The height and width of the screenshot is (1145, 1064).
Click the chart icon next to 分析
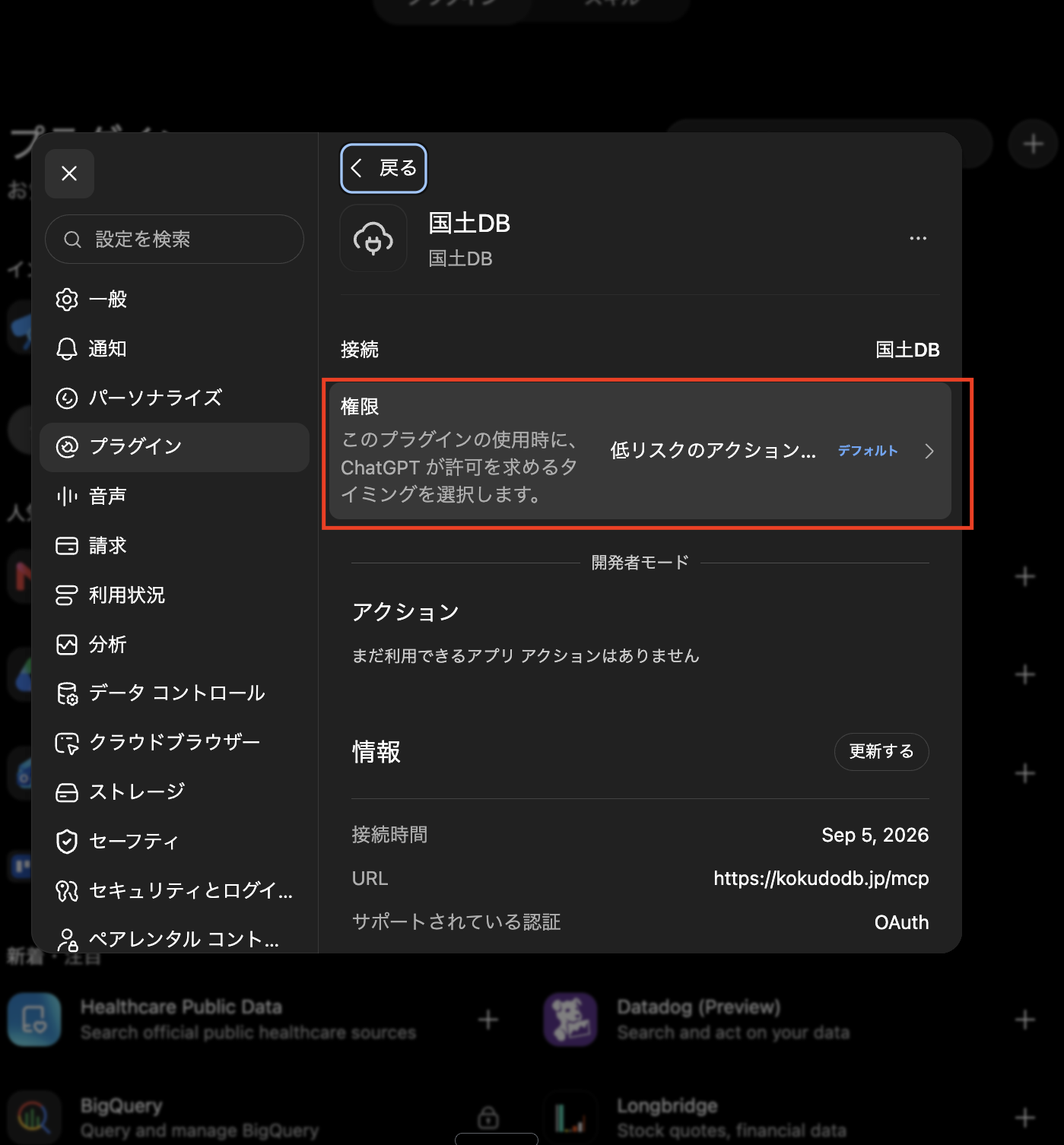(x=67, y=645)
